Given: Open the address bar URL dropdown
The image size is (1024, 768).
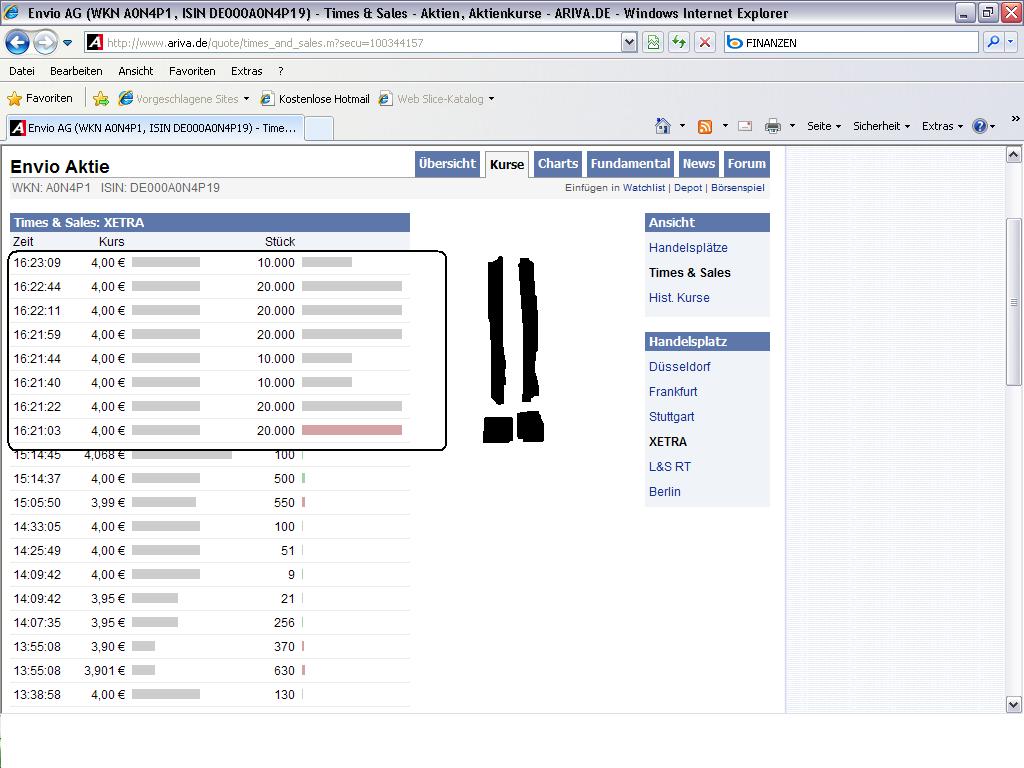Looking at the screenshot, I should tap(629, 42).
